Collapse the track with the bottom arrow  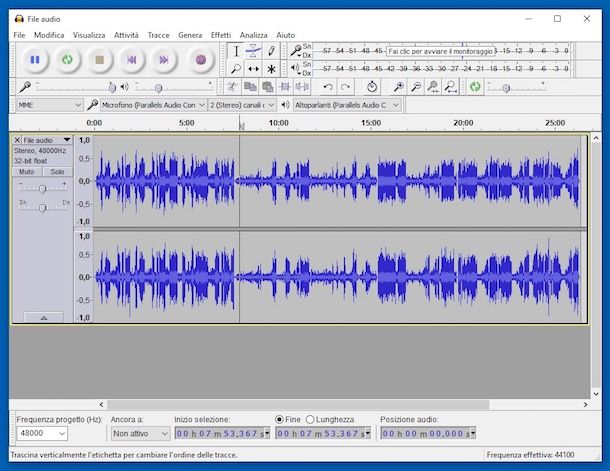(x=44, y=318)
